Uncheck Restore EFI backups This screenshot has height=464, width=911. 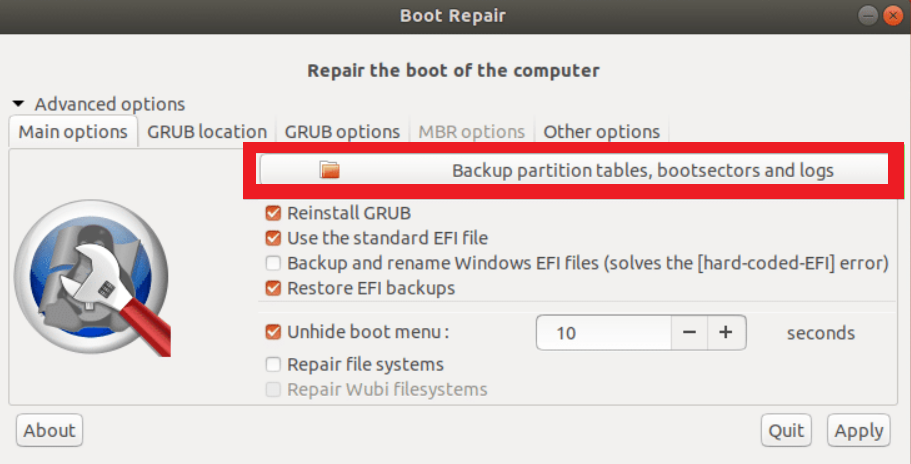(273, 288)
